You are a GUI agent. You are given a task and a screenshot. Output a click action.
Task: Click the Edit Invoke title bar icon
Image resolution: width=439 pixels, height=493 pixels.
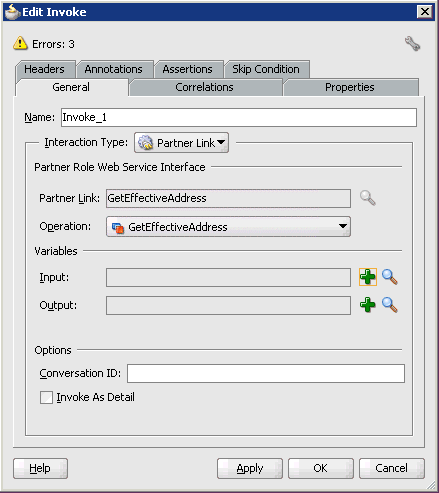[12, 12]
